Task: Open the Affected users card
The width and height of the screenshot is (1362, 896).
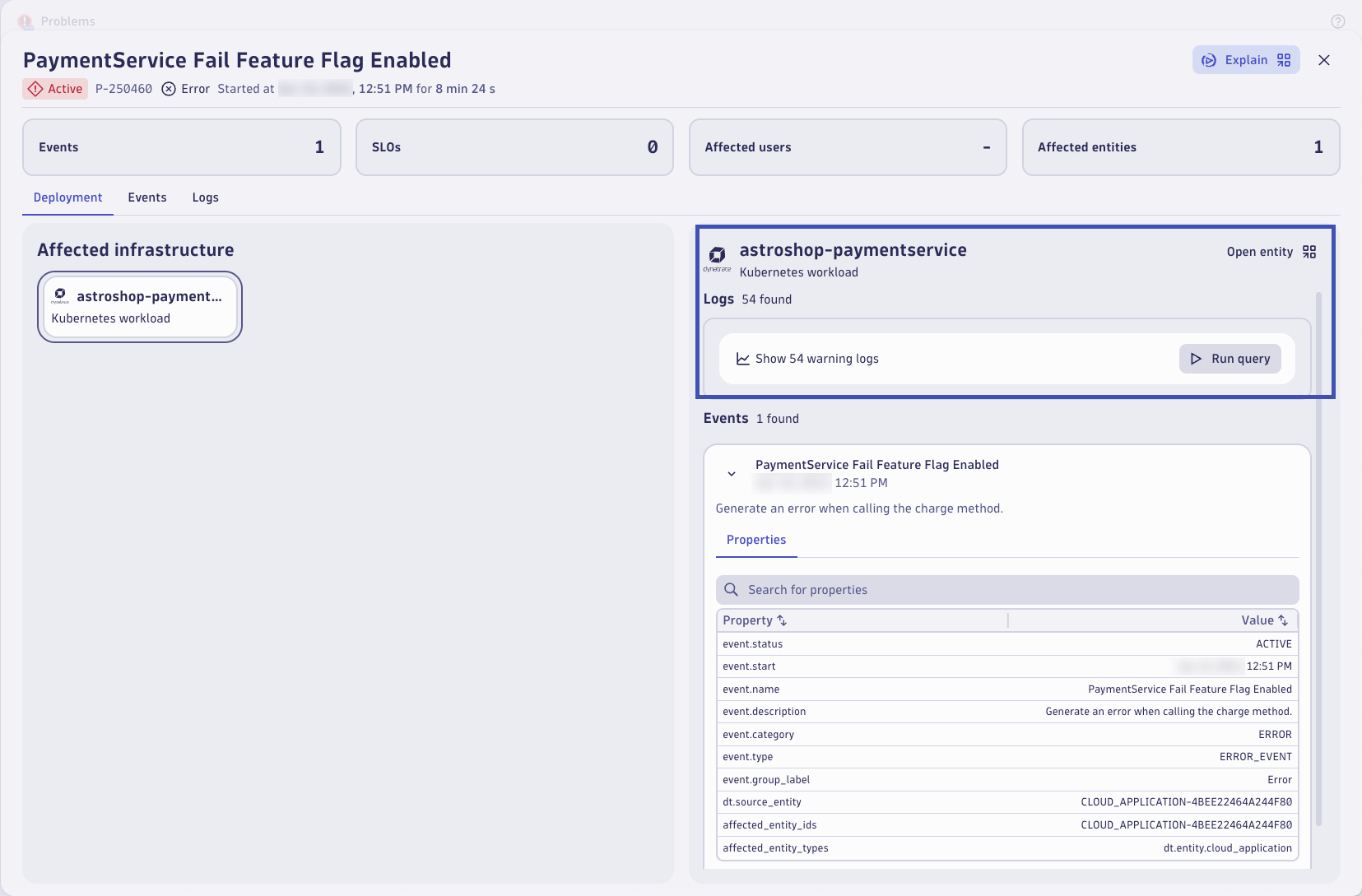Action: (x=848, y=147)
